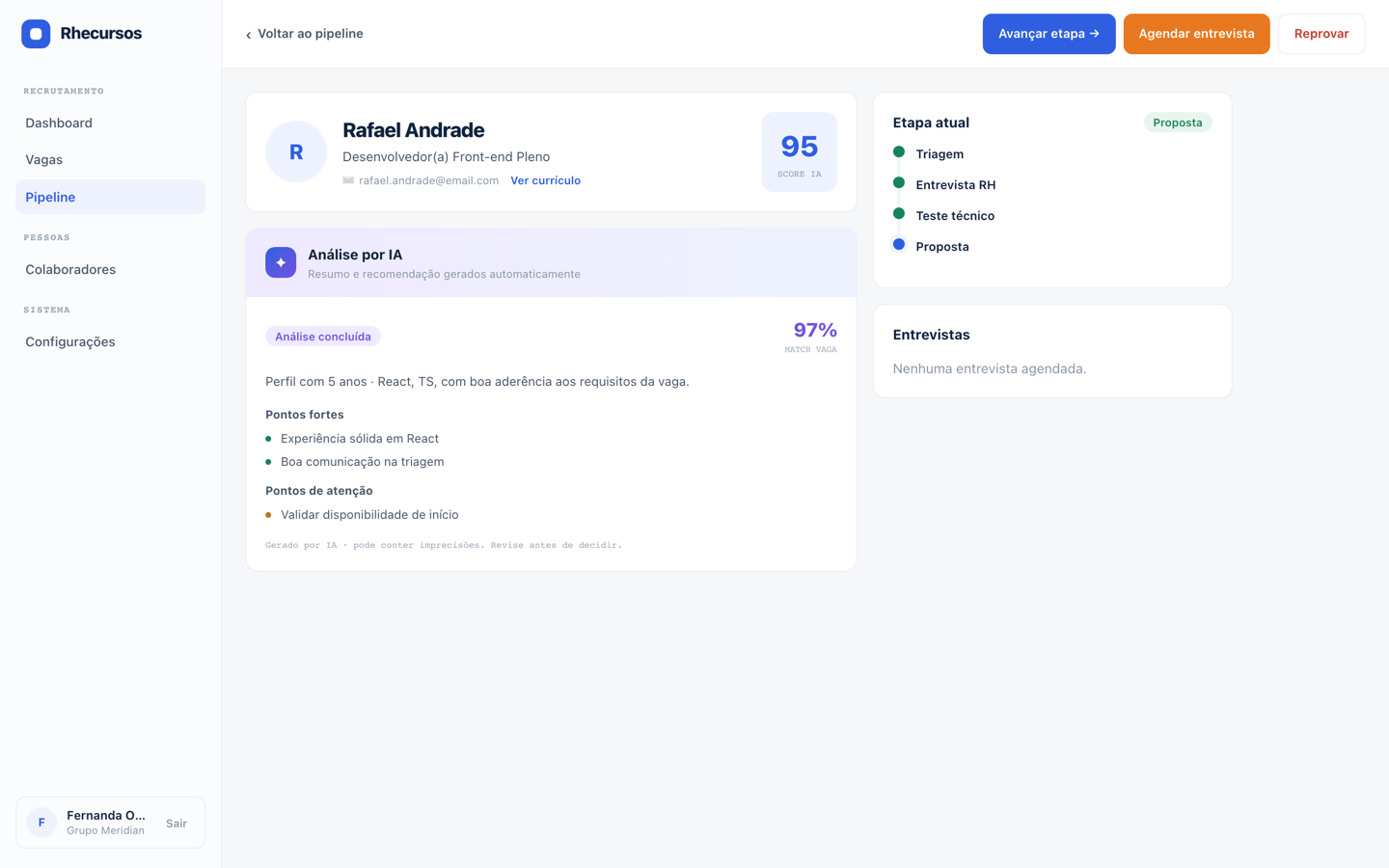Screen dimensions: 1389x868
Task: Click the Gerado por IA disclaimer
Action: tap(444, 545)
